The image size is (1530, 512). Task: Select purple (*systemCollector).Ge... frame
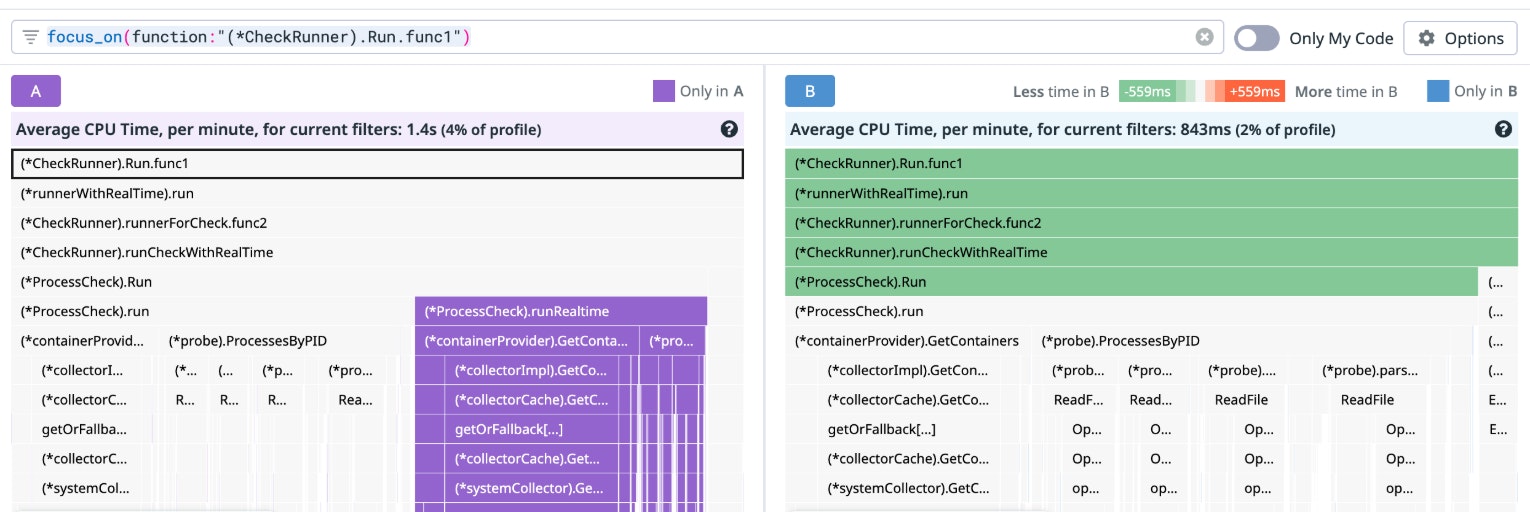coord(530,489)
